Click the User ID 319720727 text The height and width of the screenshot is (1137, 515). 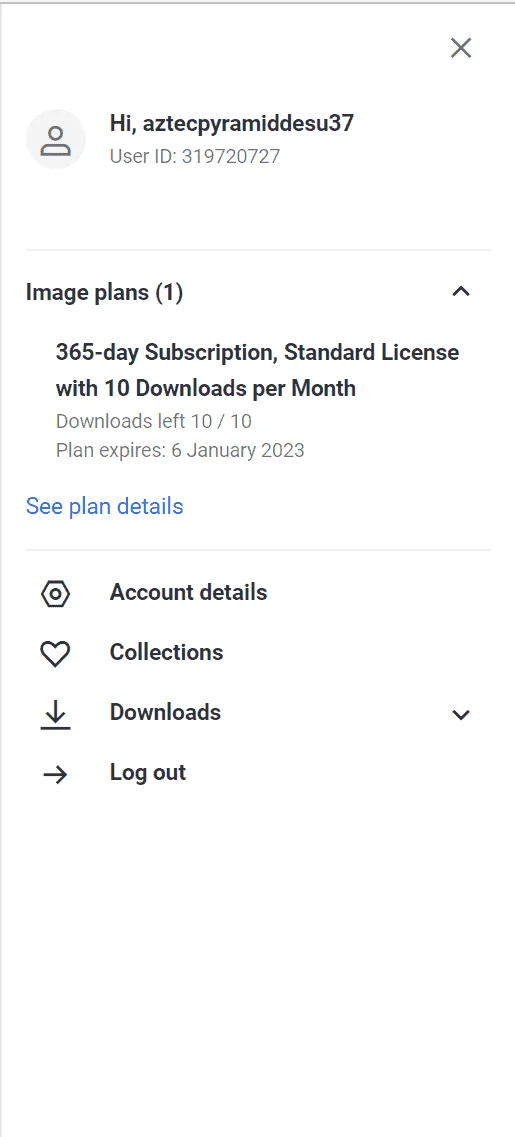coord(194,157)
